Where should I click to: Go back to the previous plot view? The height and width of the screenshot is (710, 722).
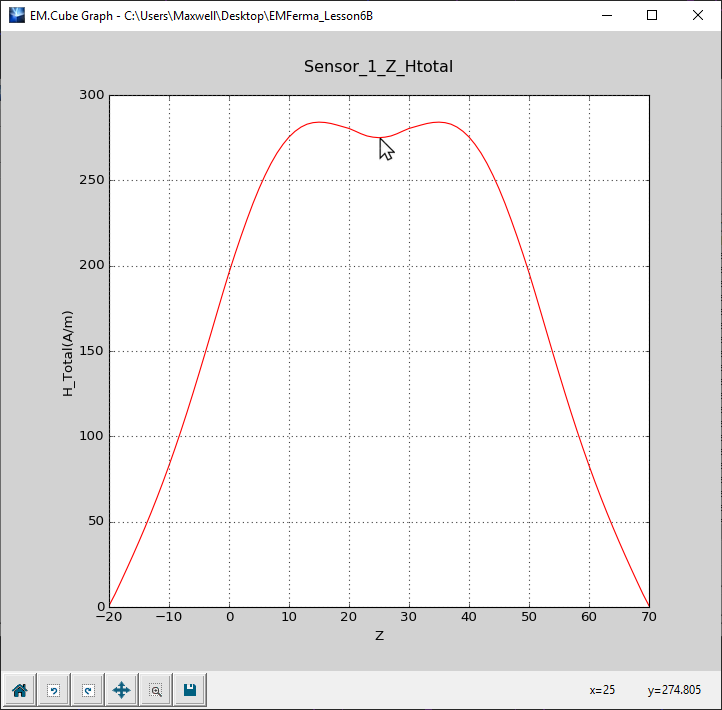coord(54,689)
